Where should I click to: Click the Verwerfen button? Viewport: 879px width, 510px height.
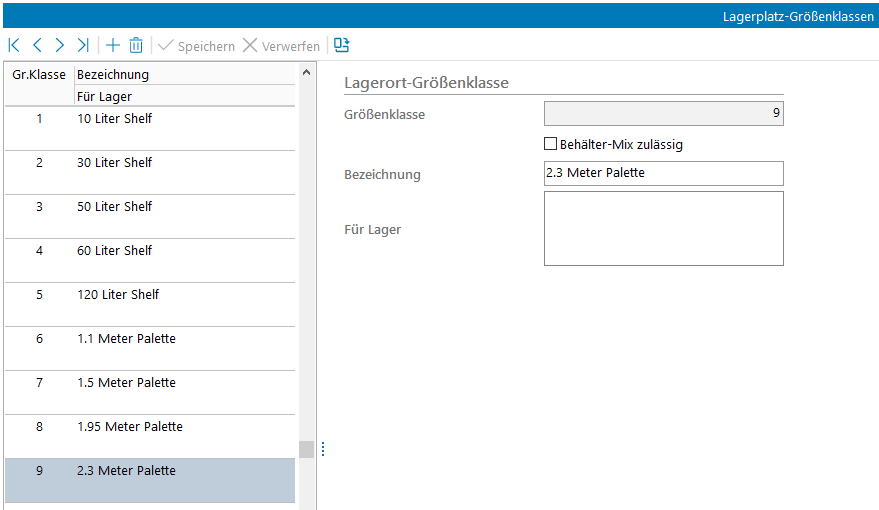tap(281, 46)
